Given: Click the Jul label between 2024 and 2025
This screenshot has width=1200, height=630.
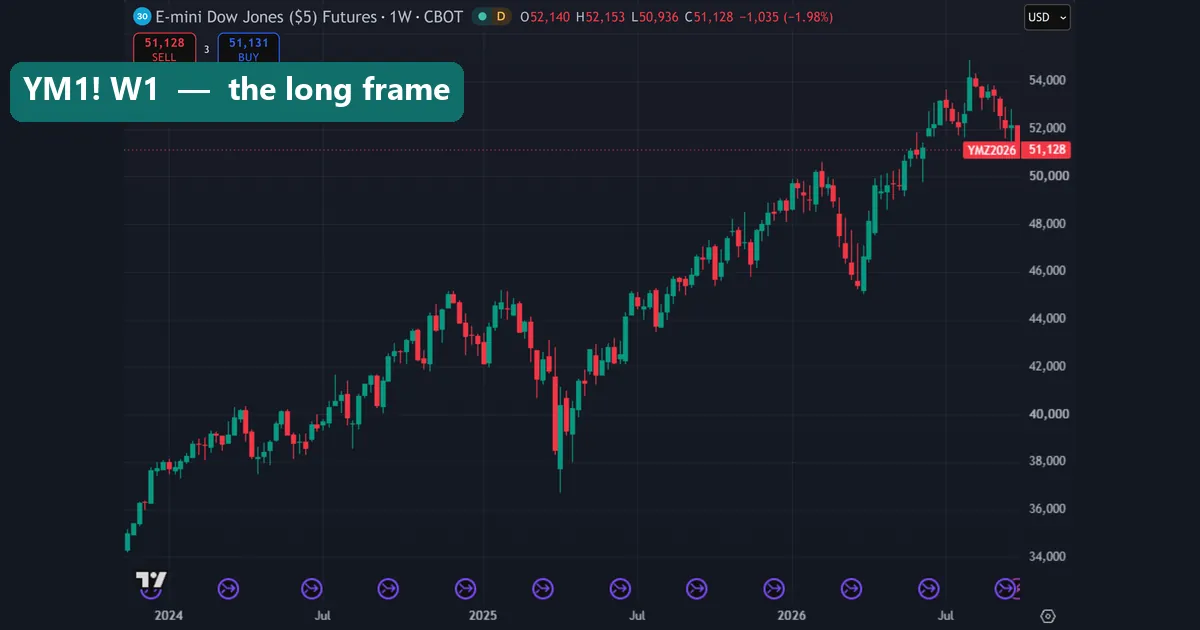Looking at the screenshot, I should 323,616.
